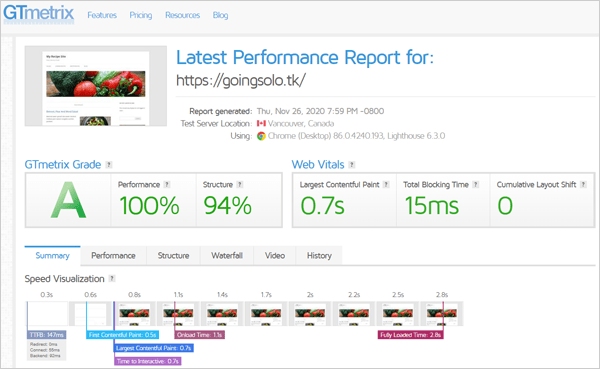This screenshot has width=600, height=369.
Task: Click the Speed Visualization help icon
Action: tap(112, 278)
